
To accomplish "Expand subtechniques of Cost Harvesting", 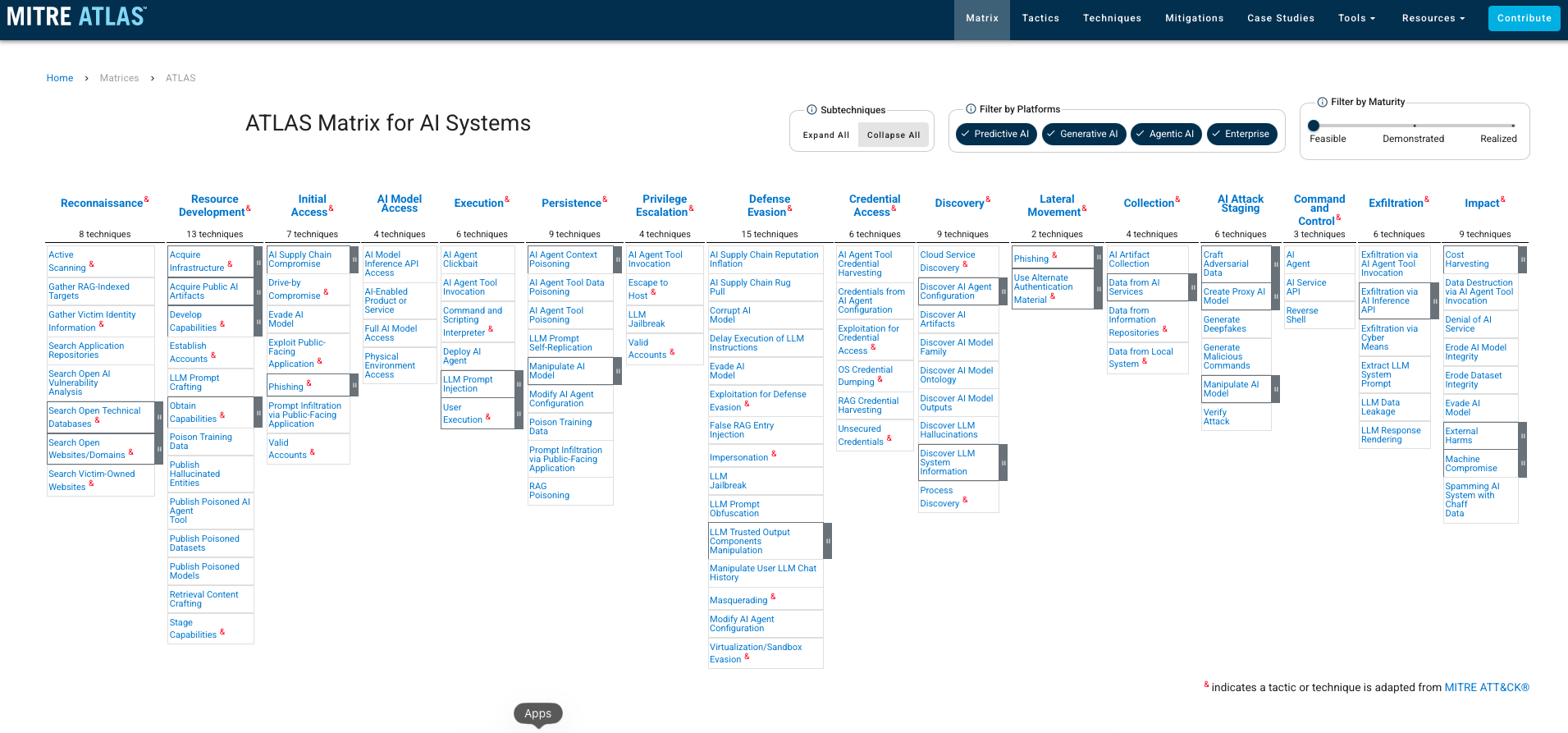I will 1523,259.
